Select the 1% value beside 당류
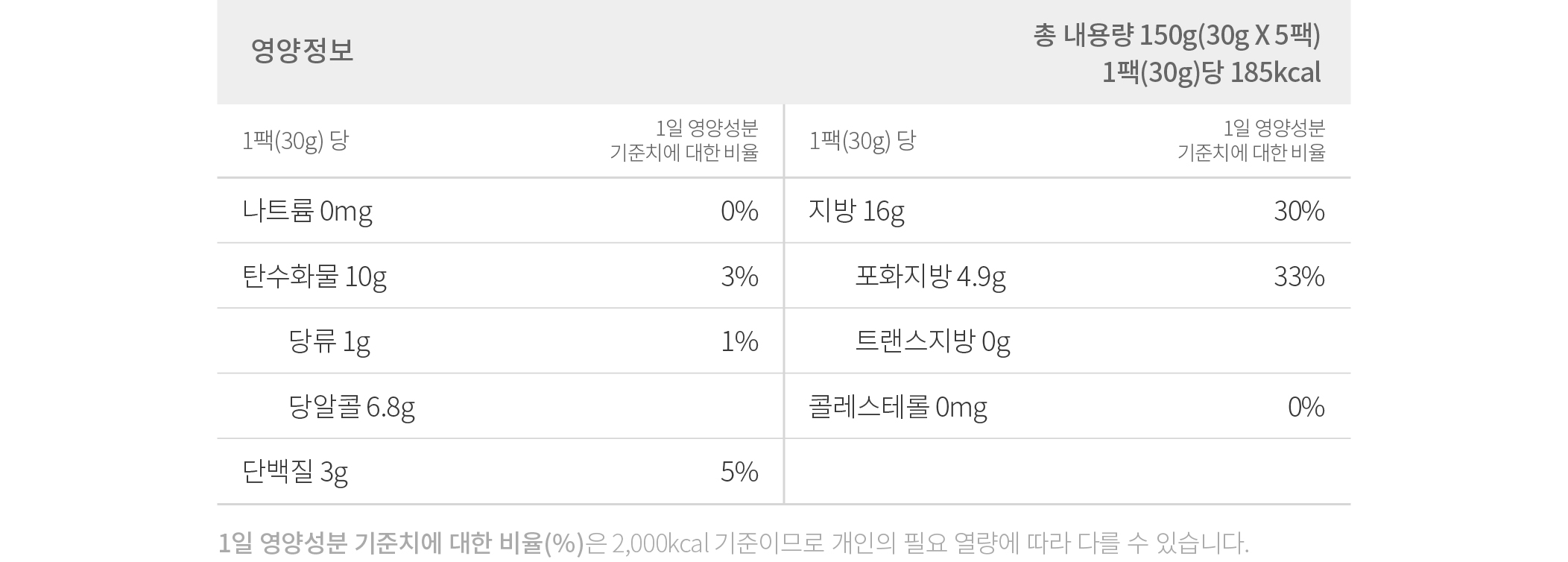Viewport: 1568px width, 562px height. tap(739, 341)
